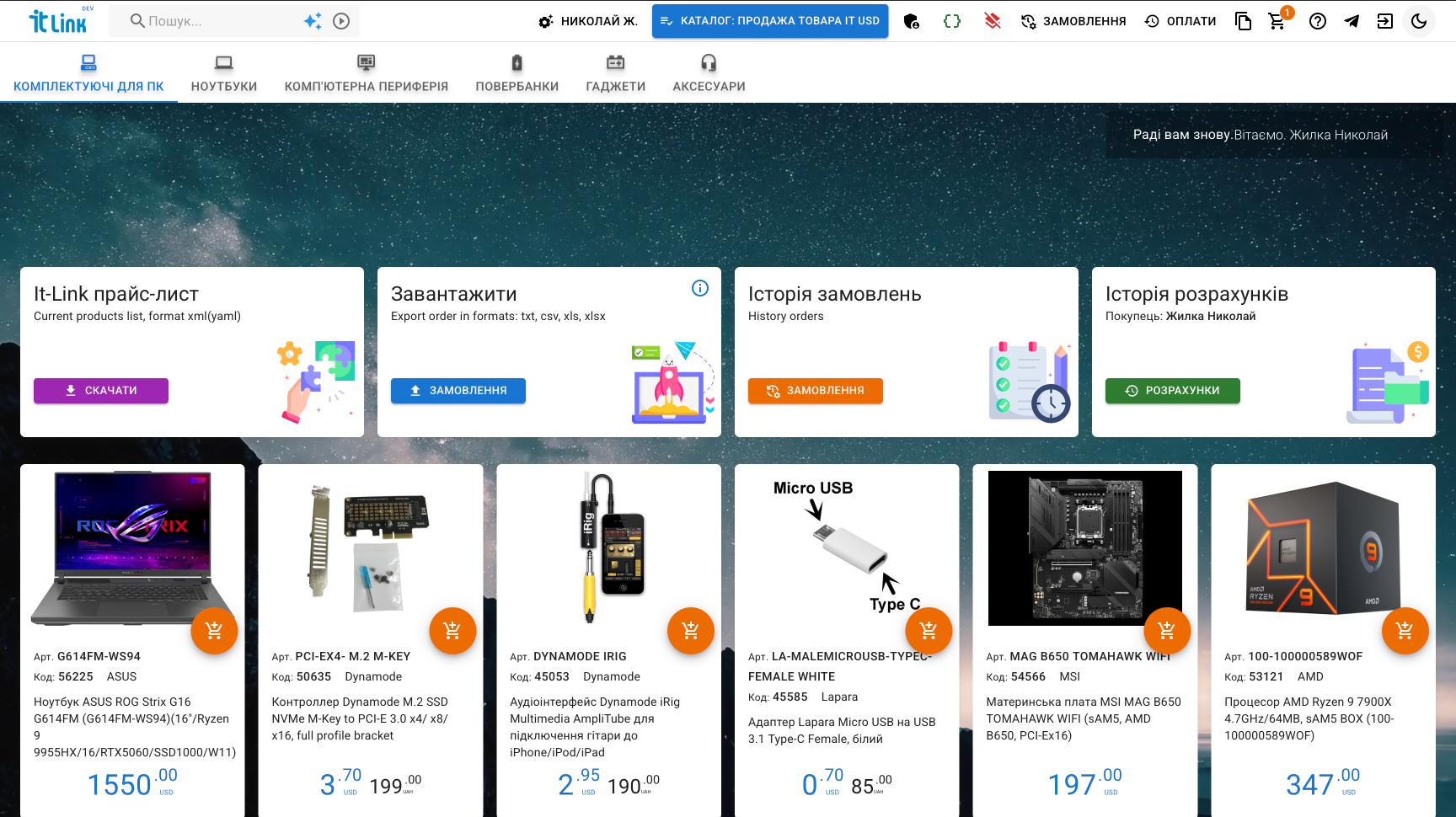
Task: Click the Раді вам знову welcome notification
Action: click(x=1275, y=135)
